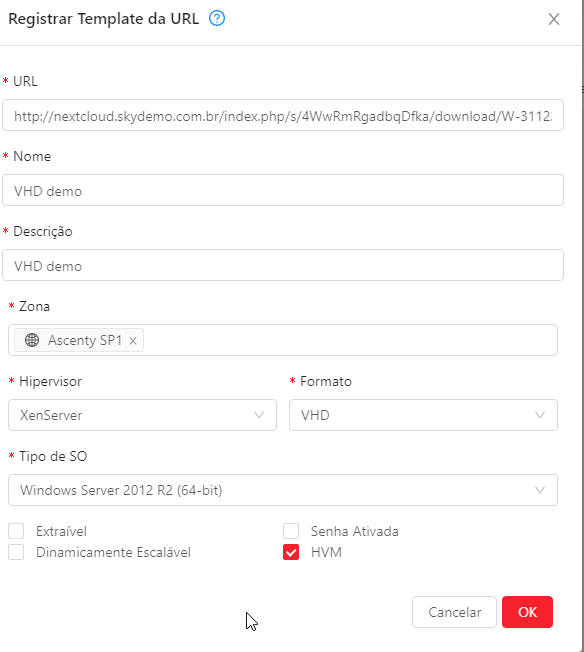Screen dimensions: 584x652
Task: Click the red OK button
Action: 527,612
